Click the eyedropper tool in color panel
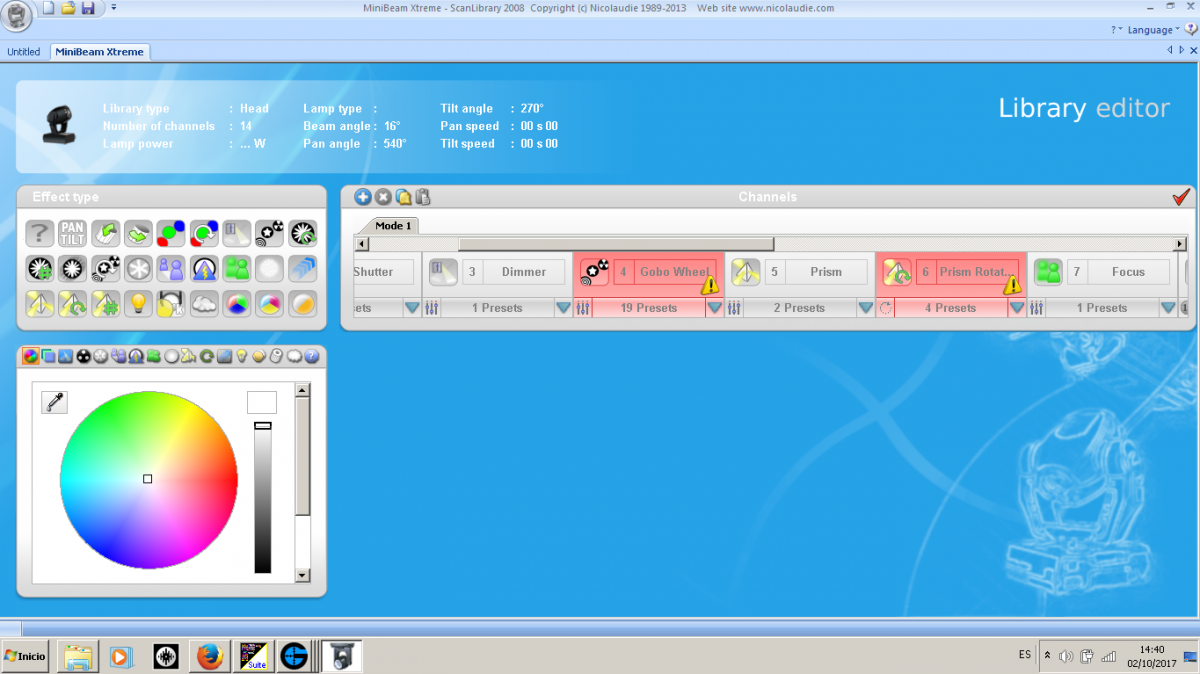 [54, 402]
